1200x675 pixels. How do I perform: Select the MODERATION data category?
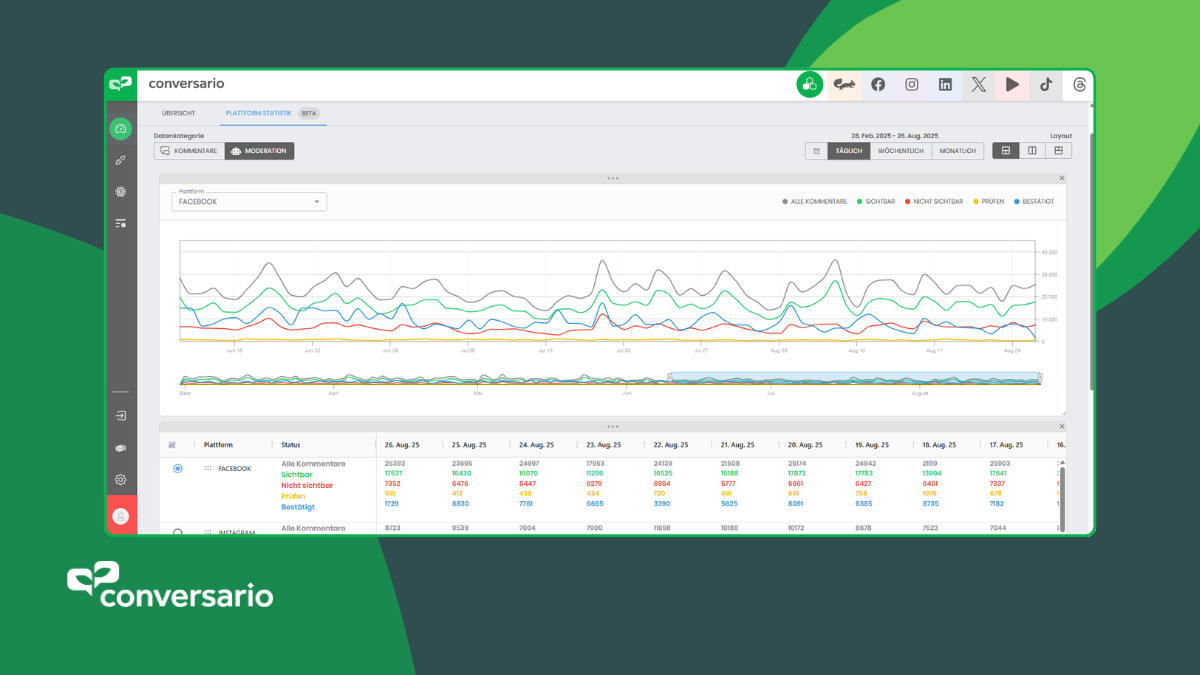point(259,151)
